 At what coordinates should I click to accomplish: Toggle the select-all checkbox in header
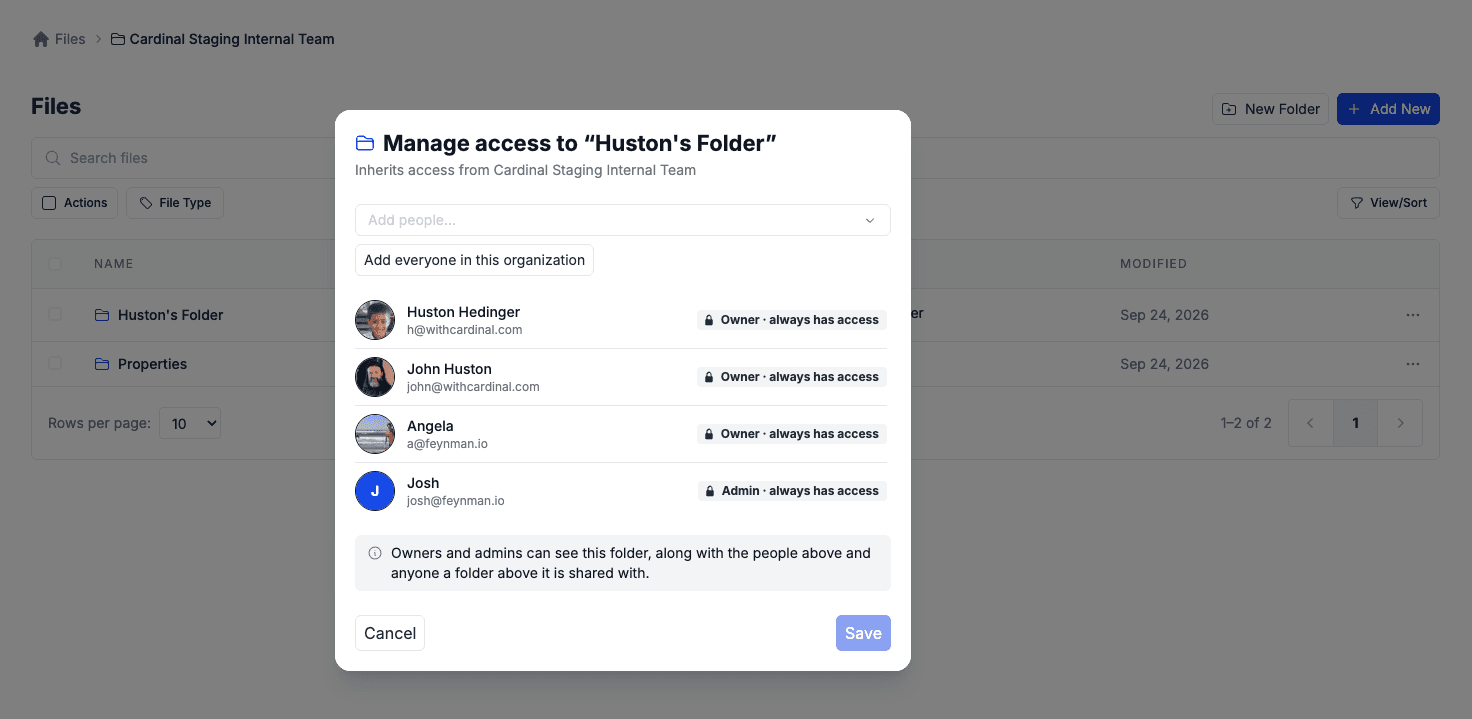tap(55, 264)
